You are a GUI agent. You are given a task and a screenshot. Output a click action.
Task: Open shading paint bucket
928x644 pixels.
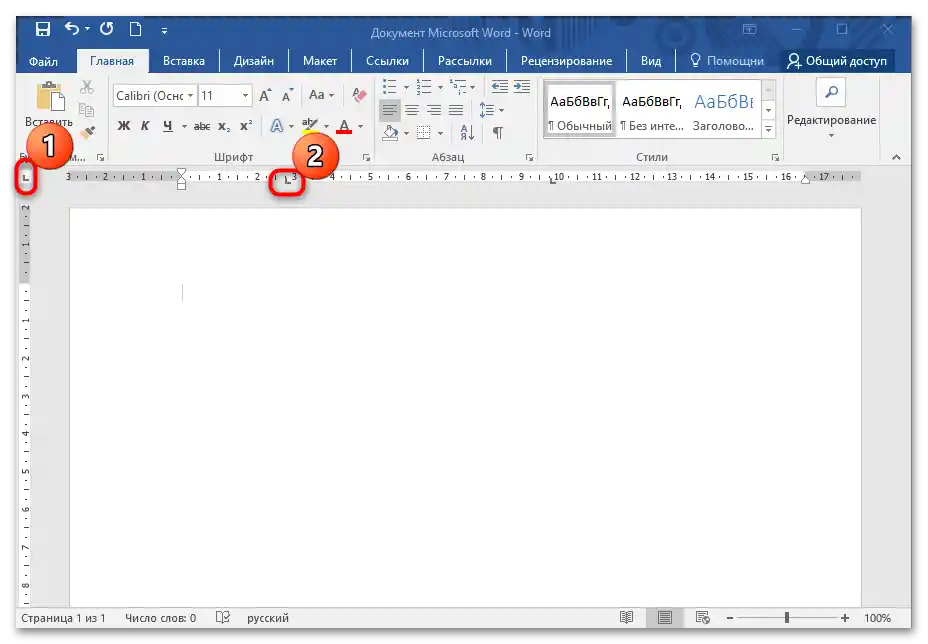390,133
